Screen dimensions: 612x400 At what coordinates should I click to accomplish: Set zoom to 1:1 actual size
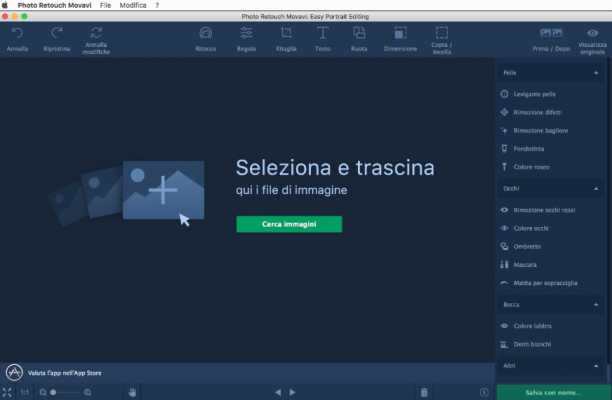click(25, 392)
